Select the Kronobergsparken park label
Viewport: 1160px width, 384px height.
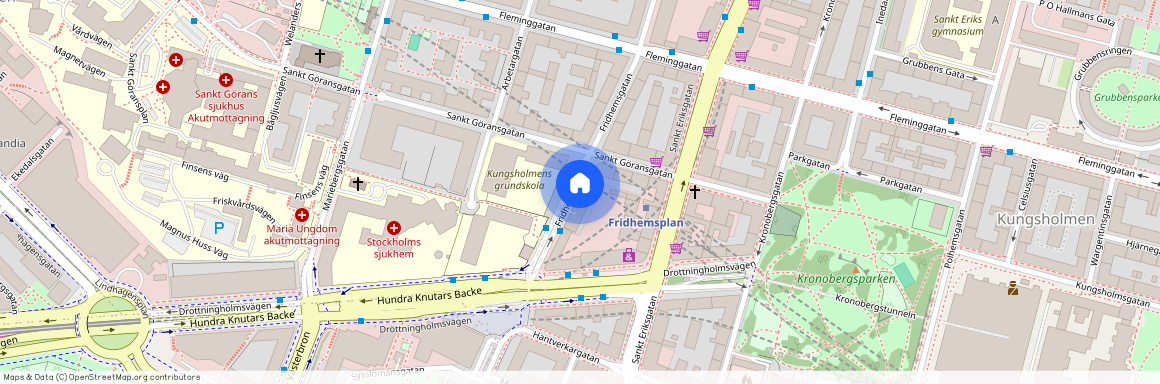pos(837,280)
